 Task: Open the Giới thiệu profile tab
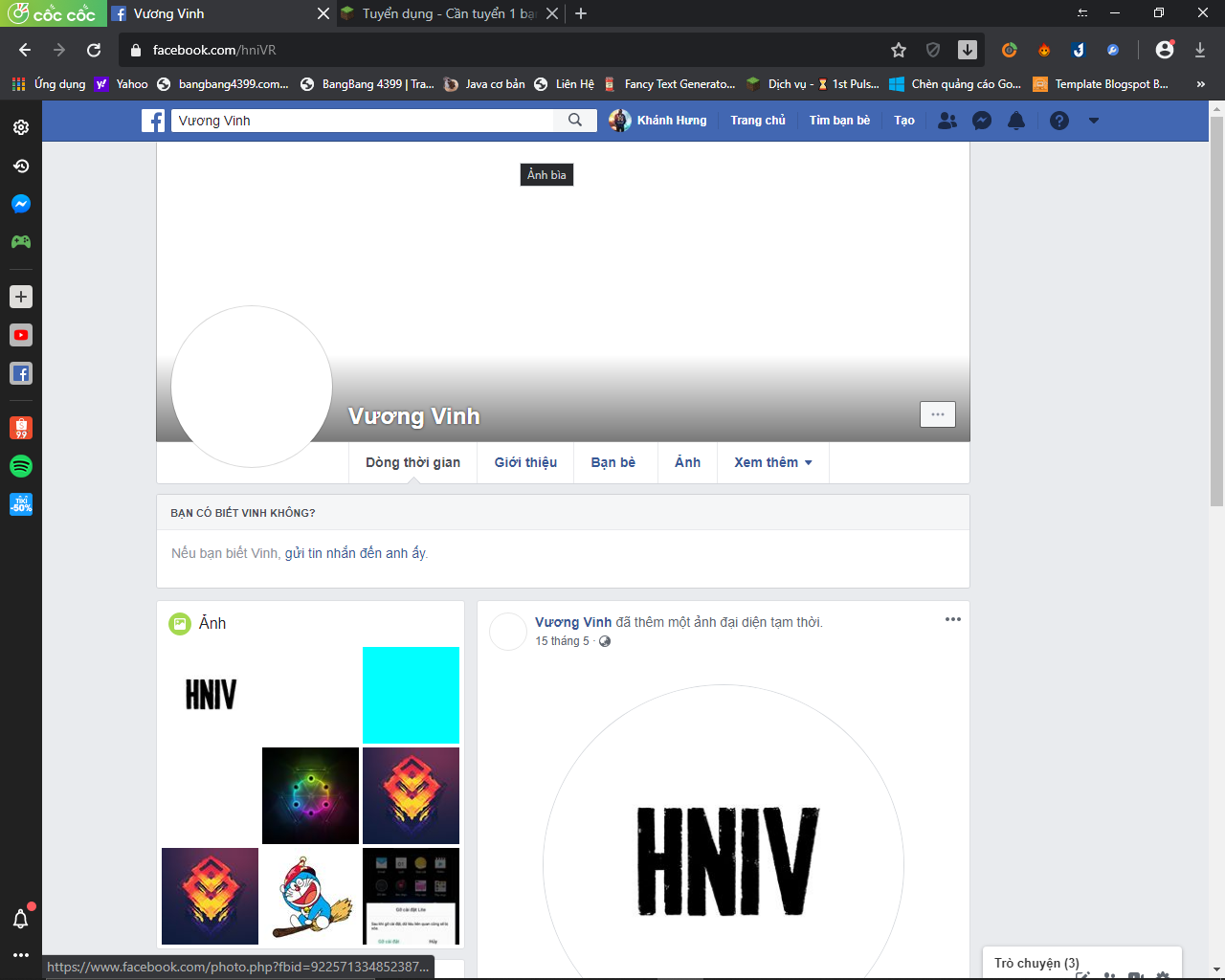[x=525, y=462]
